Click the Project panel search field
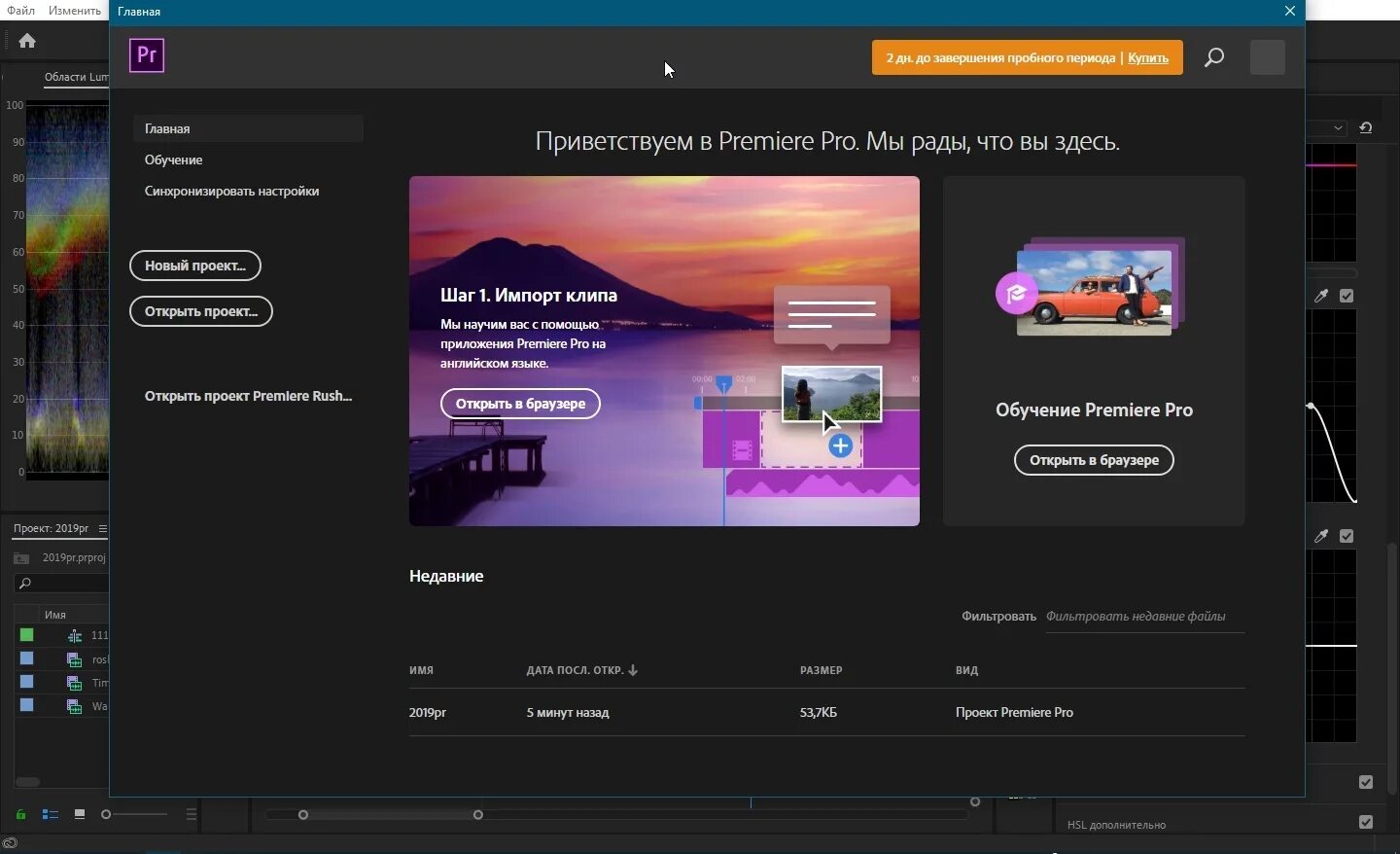The height and width of the screenshot is (854, 1400). click(x=62, y=583)
